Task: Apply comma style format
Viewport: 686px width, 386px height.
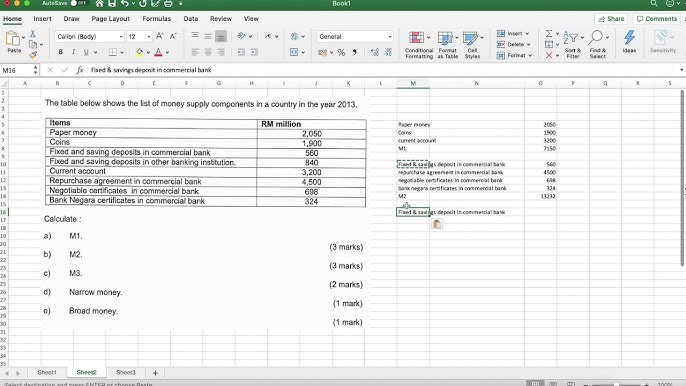Action: click(354, 53)
